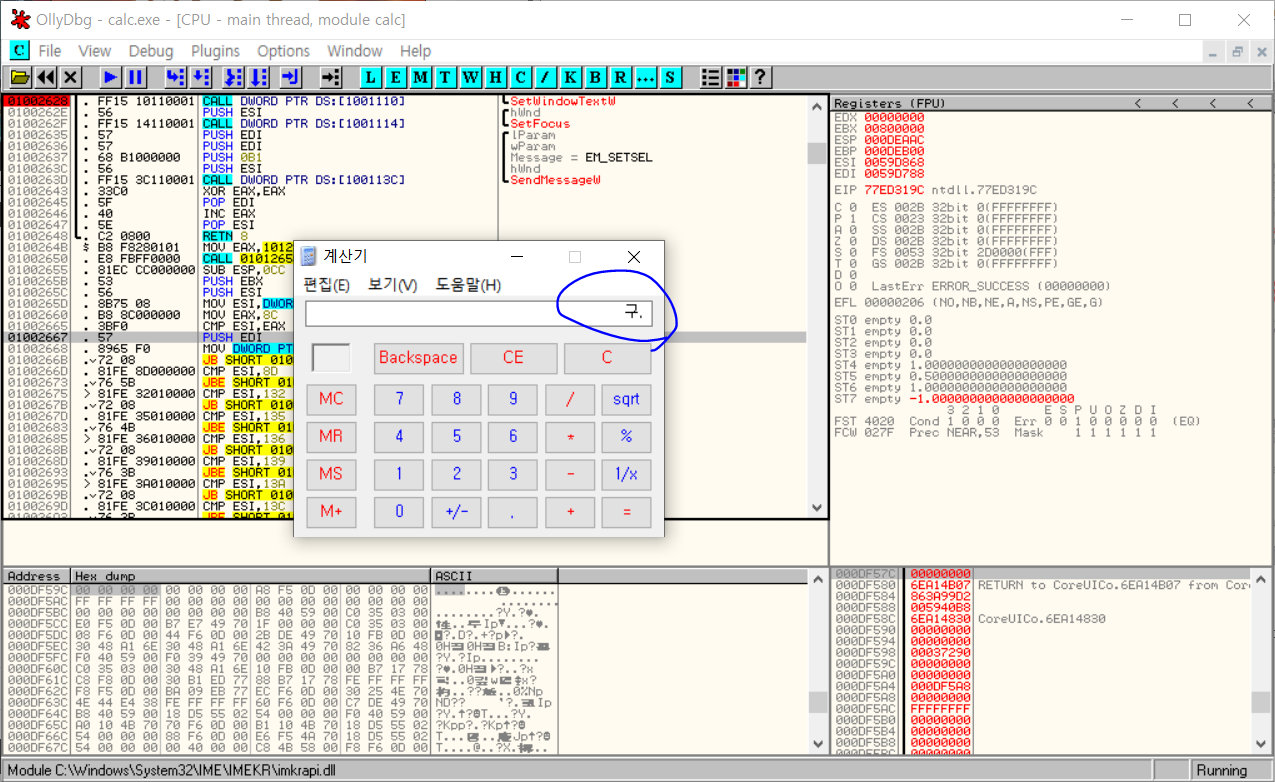
Task: Click the Step into toolbar icon
Action: 175,77
